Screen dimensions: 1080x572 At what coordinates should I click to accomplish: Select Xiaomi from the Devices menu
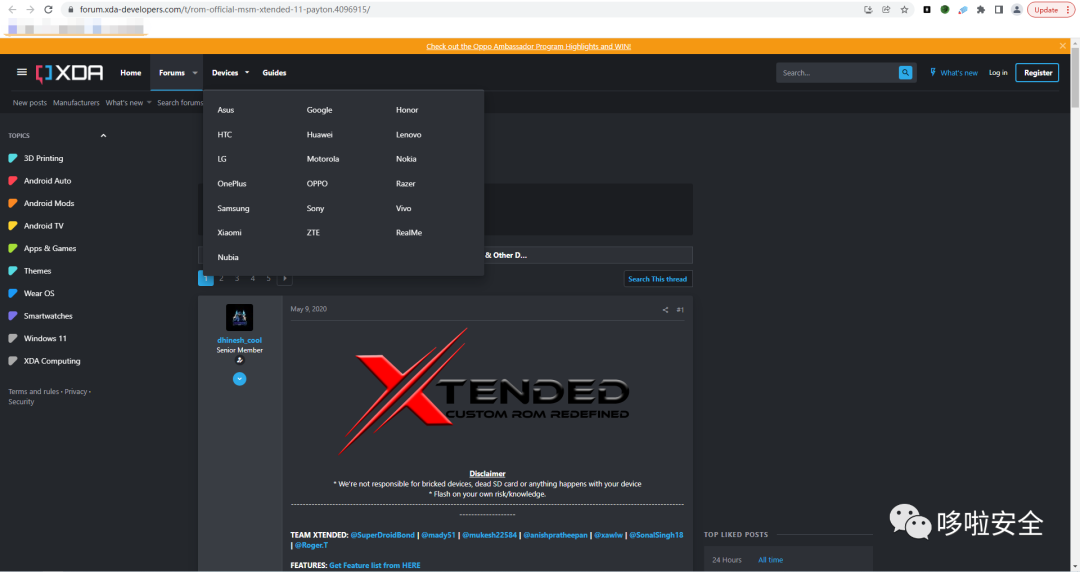[x=229, y=233]
